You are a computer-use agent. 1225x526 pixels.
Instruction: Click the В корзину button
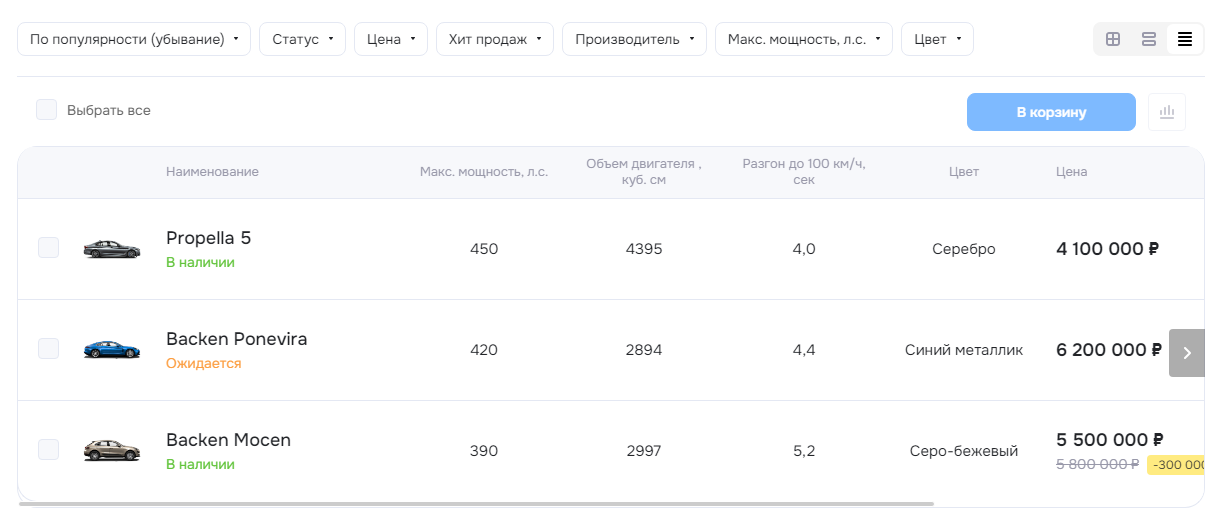(1051, 112)
